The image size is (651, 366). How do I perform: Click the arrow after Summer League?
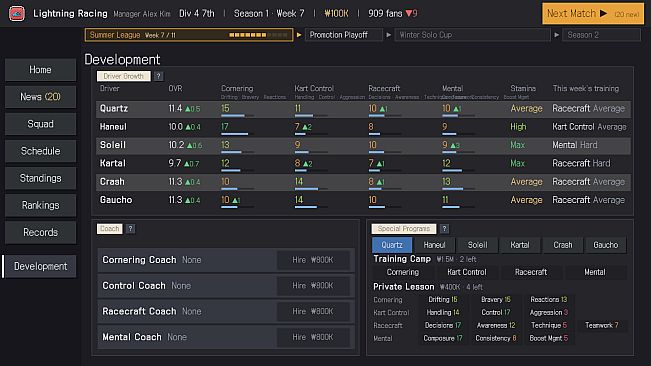pyautogui.click(x=299, y=35)
